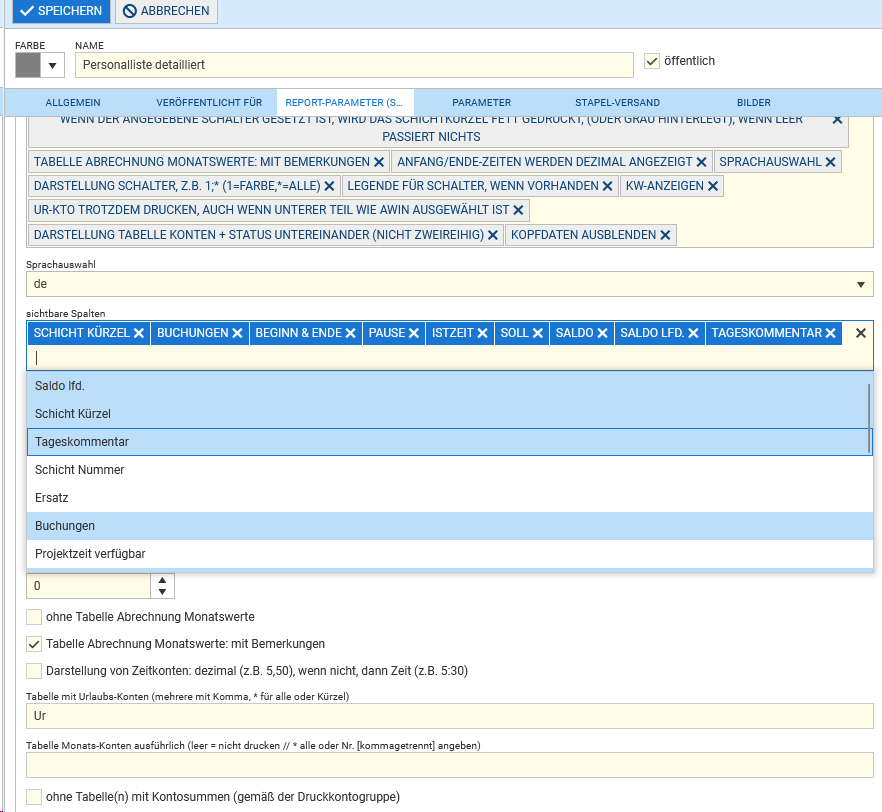Decrease the numeric stepper value
This screenshot has height=812, width=882.
pos(163,592)
